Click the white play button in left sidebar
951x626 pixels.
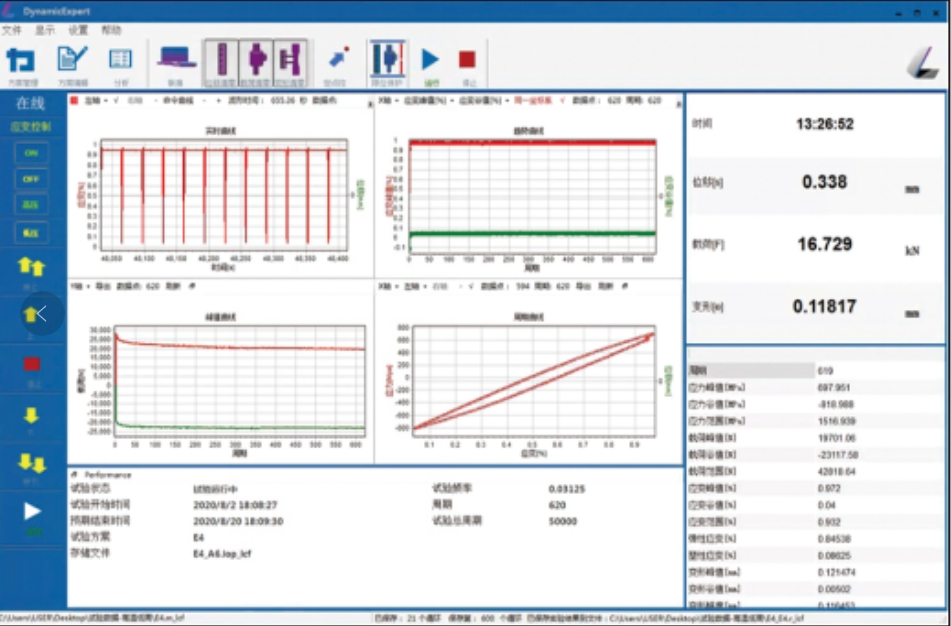32,511
